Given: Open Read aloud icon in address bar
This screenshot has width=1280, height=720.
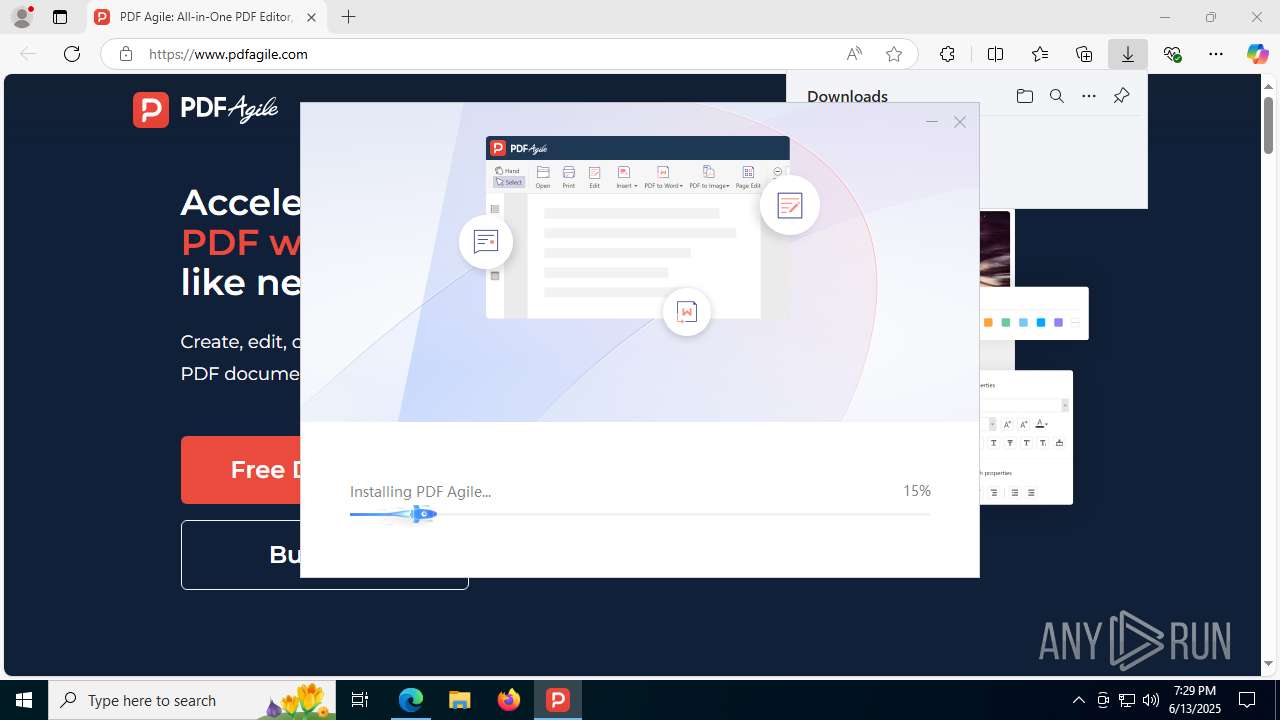Looking at the screenshot, I should (854, 54).
